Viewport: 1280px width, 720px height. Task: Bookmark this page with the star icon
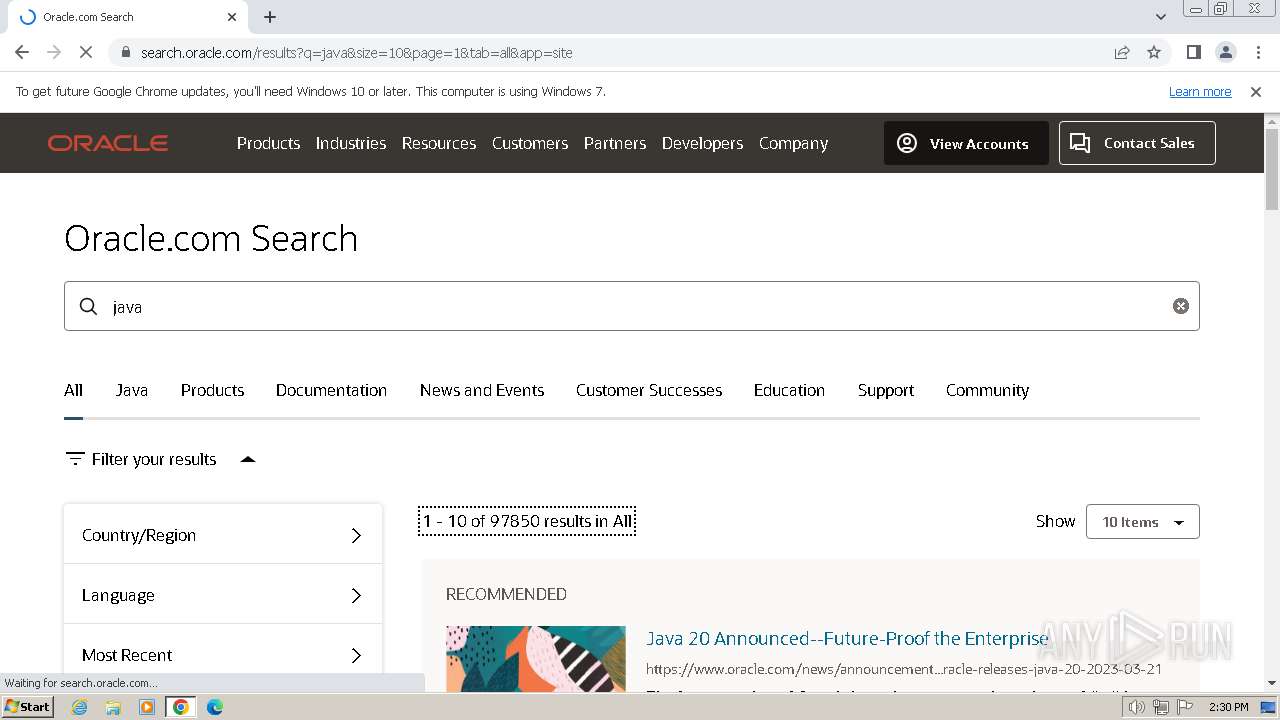pyautogui.click(x=1154, y=52)
